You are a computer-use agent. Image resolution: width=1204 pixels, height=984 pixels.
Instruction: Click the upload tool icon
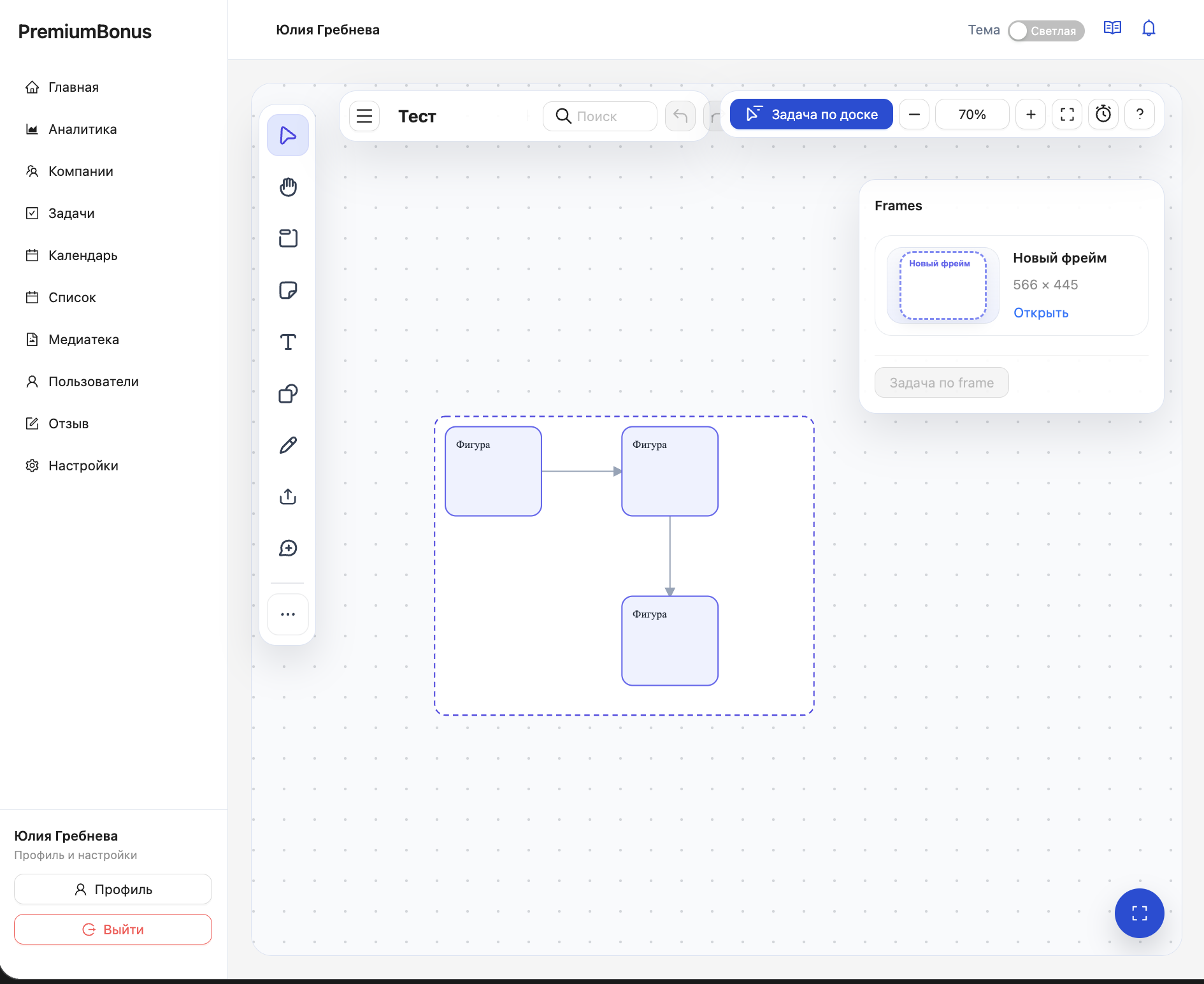point(288,496)
